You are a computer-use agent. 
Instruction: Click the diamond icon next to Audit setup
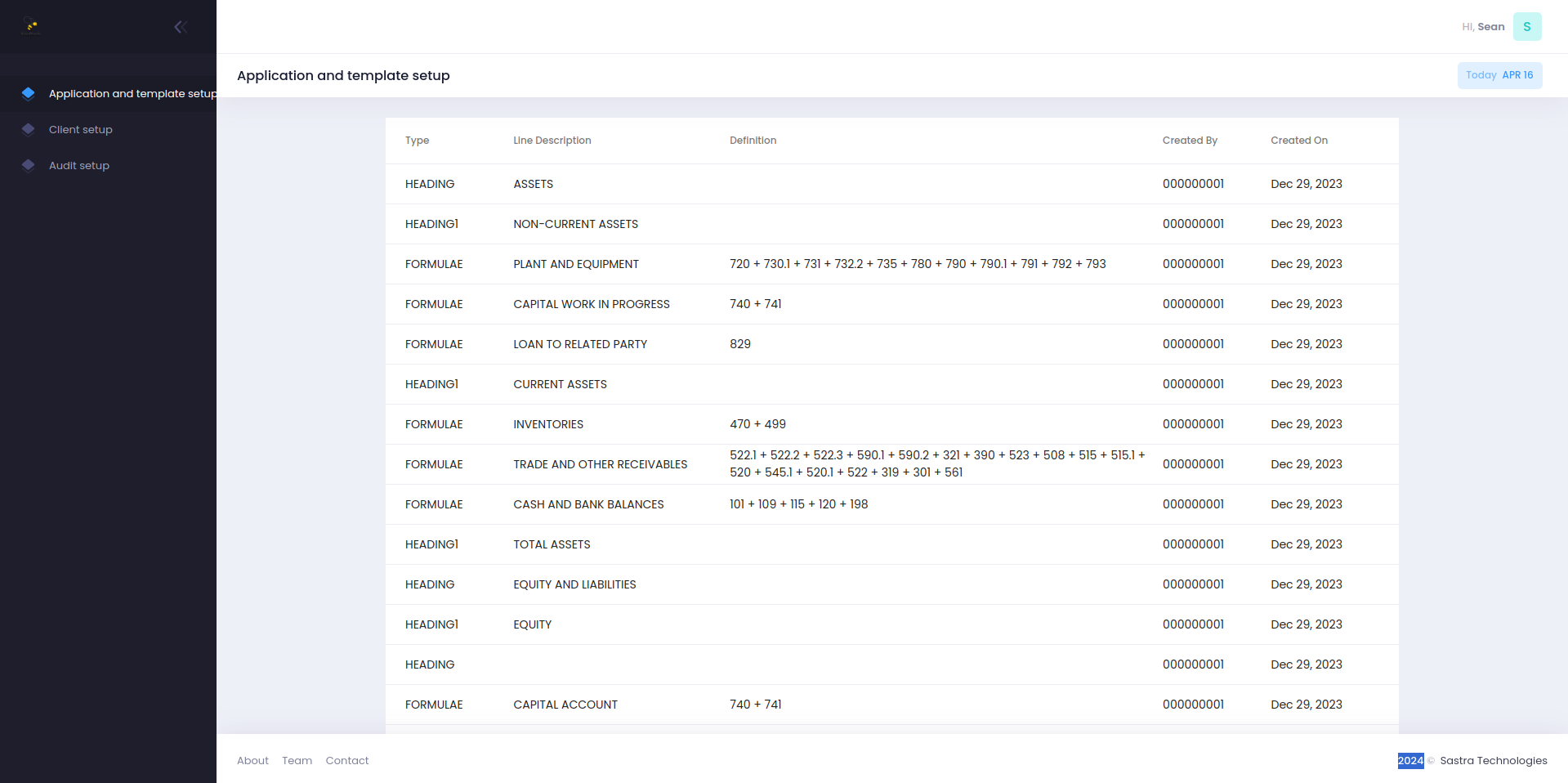[x=28, y=165]
